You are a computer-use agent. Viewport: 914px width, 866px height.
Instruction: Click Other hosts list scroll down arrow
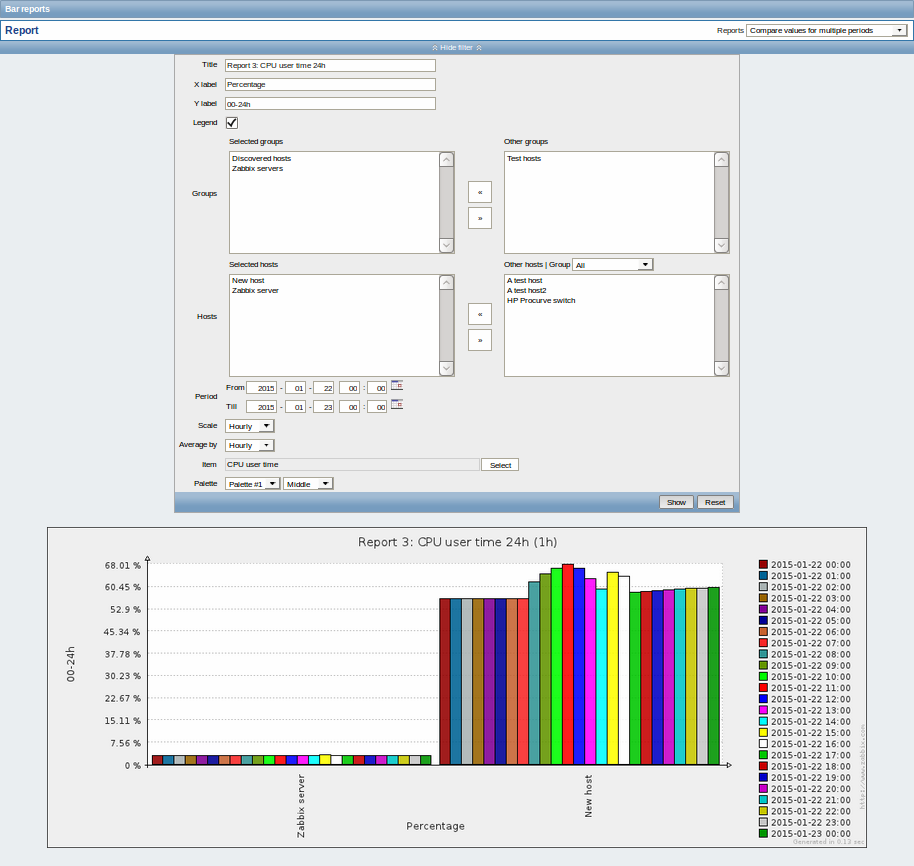coord(722,368)
